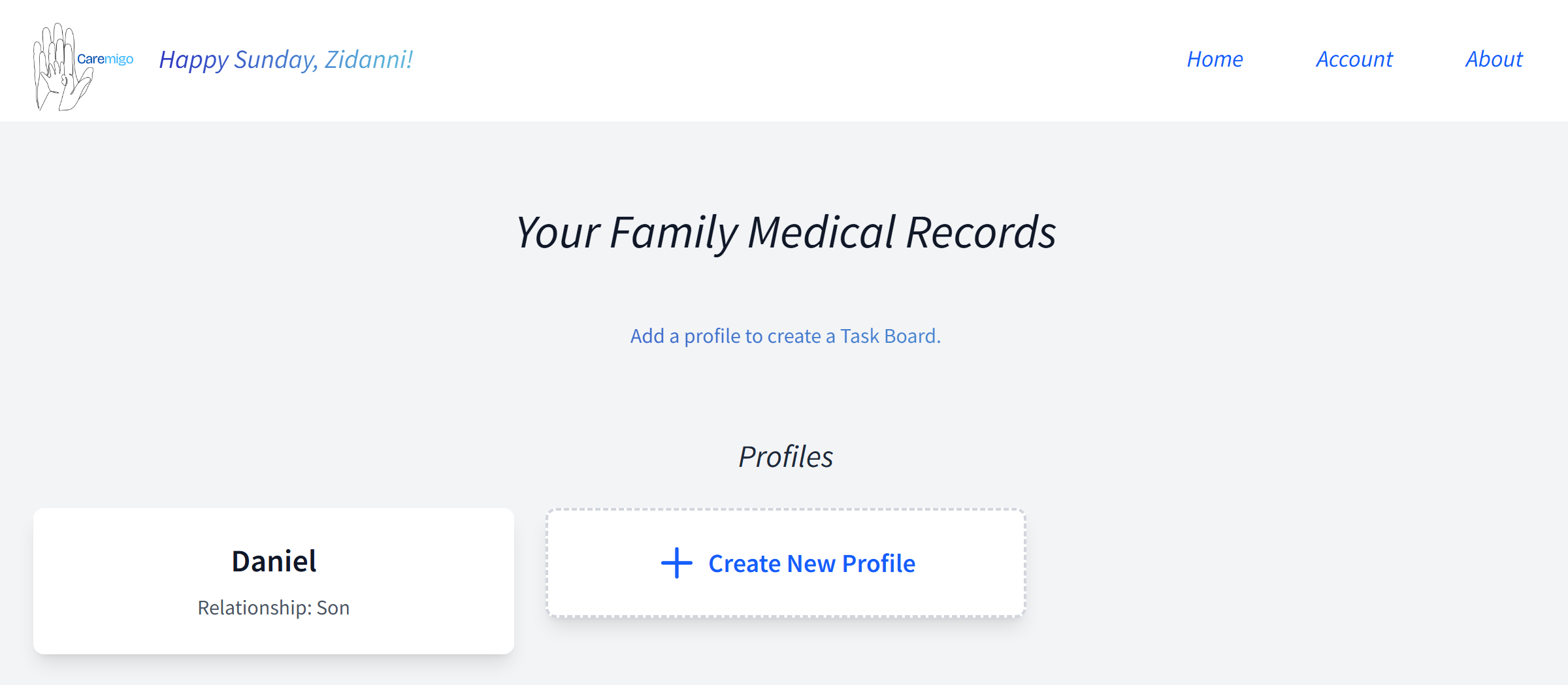Go to the Account page
1568x685 pixels.
point(1354,59)
